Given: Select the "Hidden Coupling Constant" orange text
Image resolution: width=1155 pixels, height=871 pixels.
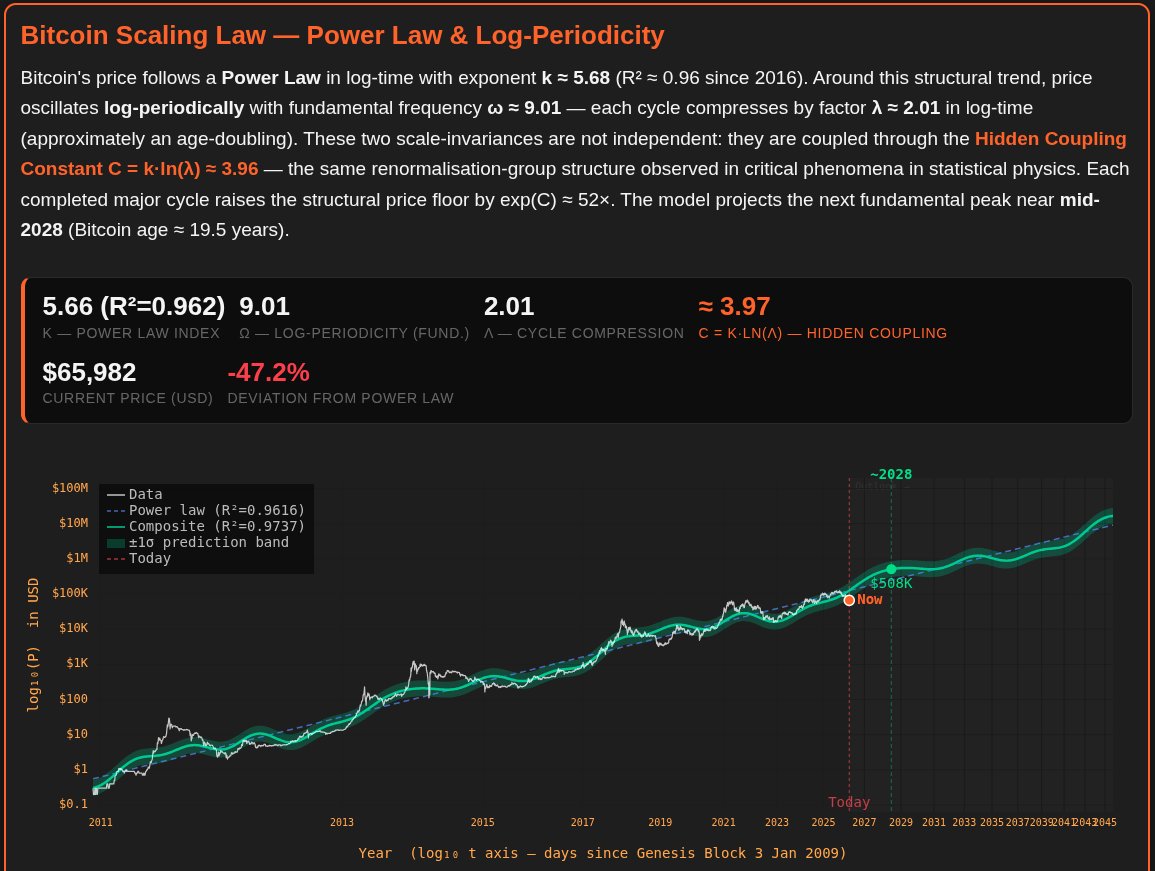Looking at the screenshot, I should (1050, 139).
